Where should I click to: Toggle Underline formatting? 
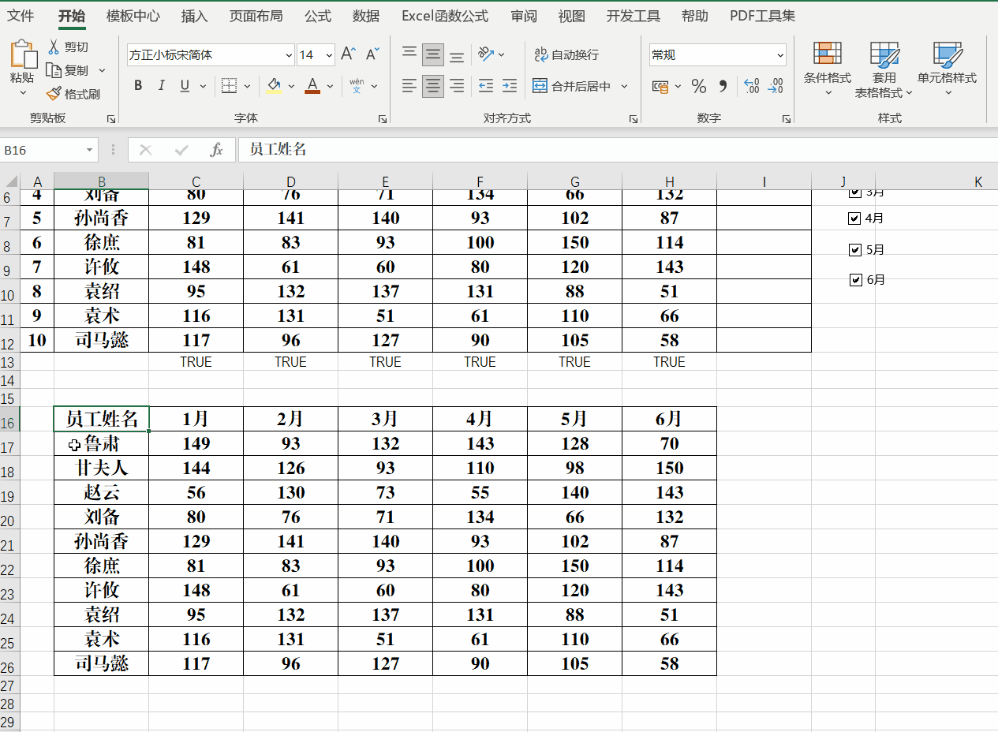tap(185, 85)
